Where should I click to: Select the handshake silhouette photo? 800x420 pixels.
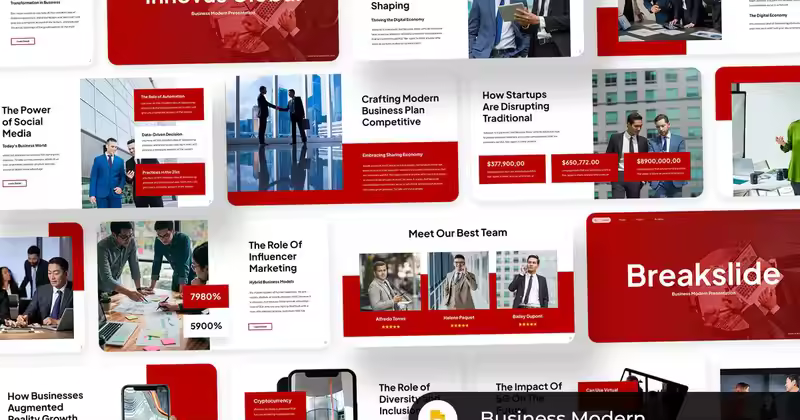(x=285, y=133)
